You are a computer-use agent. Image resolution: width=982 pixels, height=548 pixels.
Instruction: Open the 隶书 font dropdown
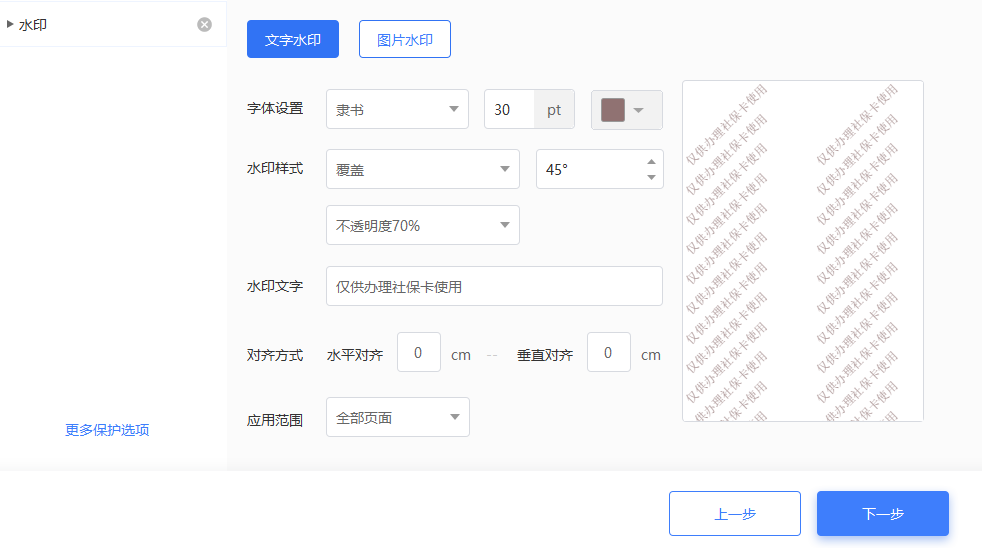[397, 109]
